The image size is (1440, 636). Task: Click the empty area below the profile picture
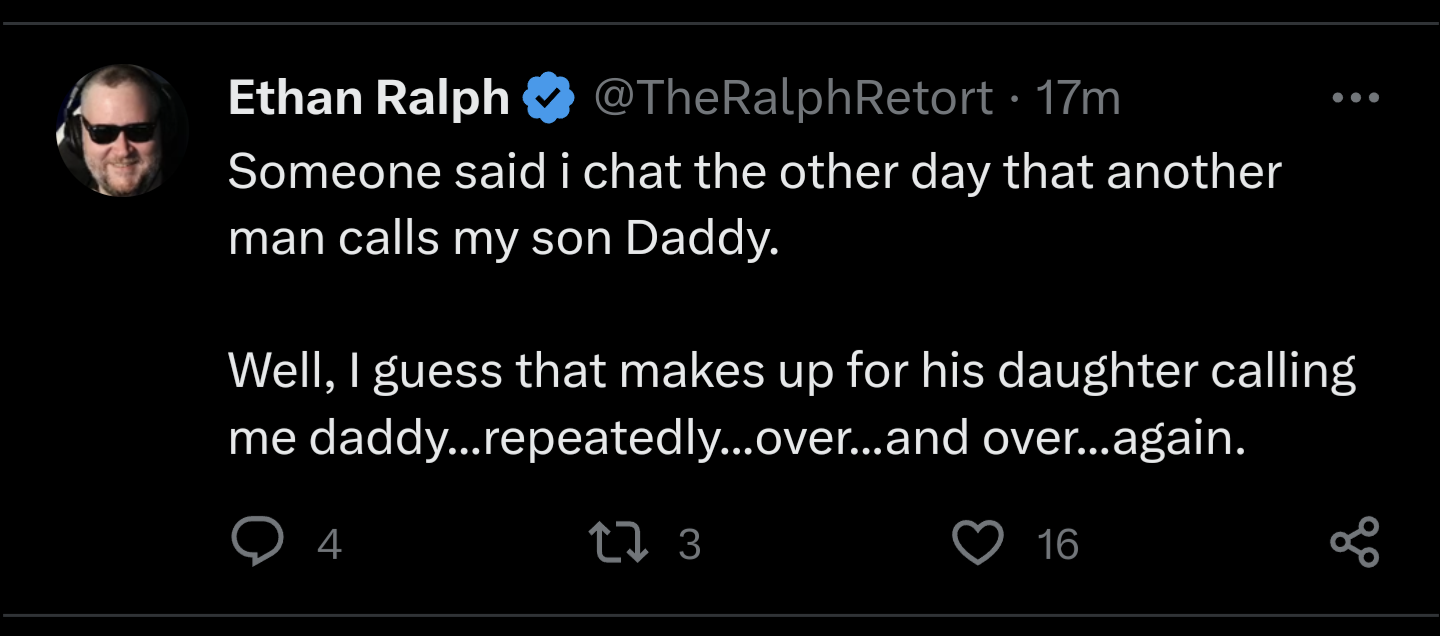(x=123, y=400)
